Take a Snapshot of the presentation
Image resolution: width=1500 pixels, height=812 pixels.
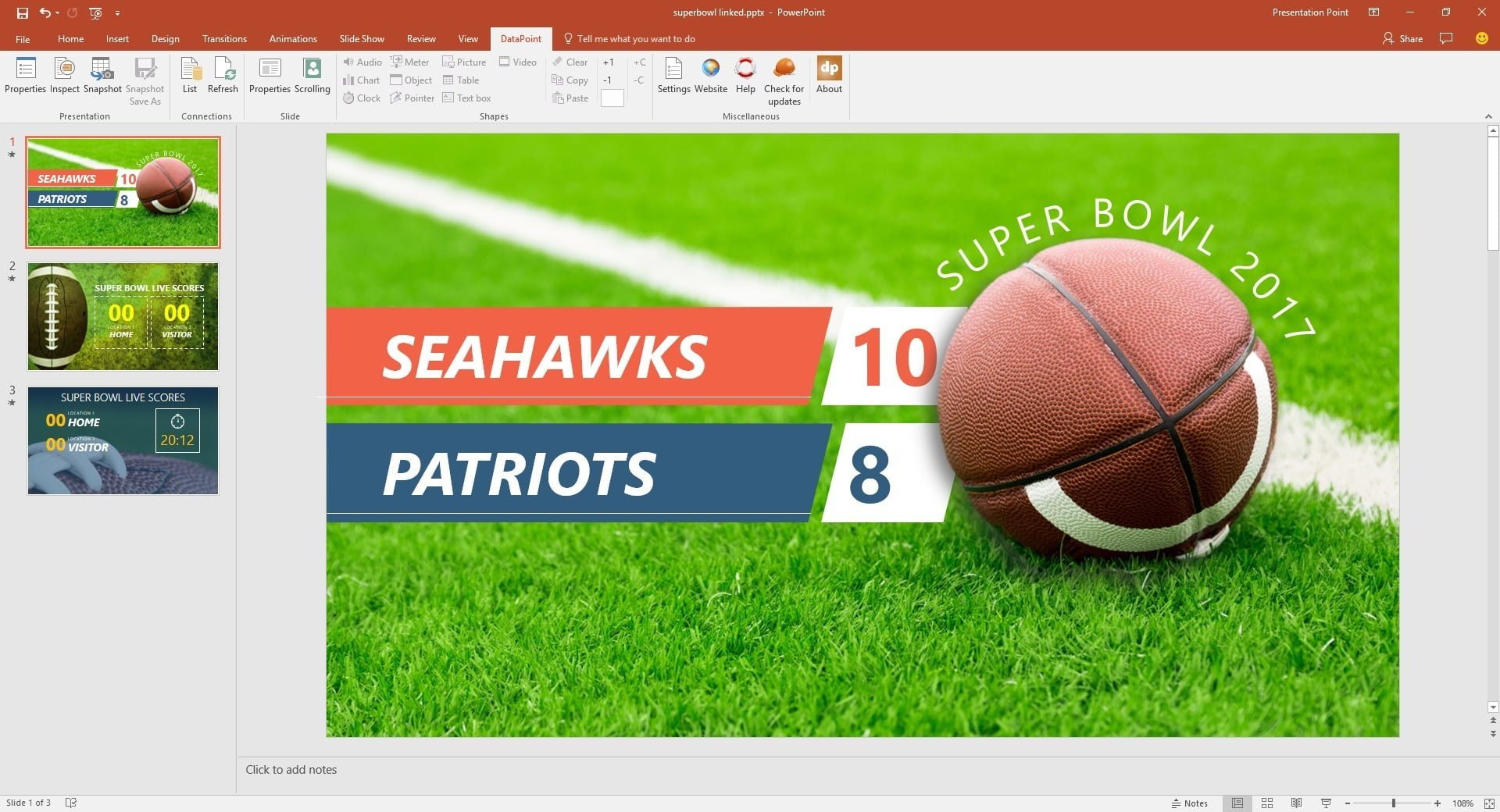click(102, 76)
